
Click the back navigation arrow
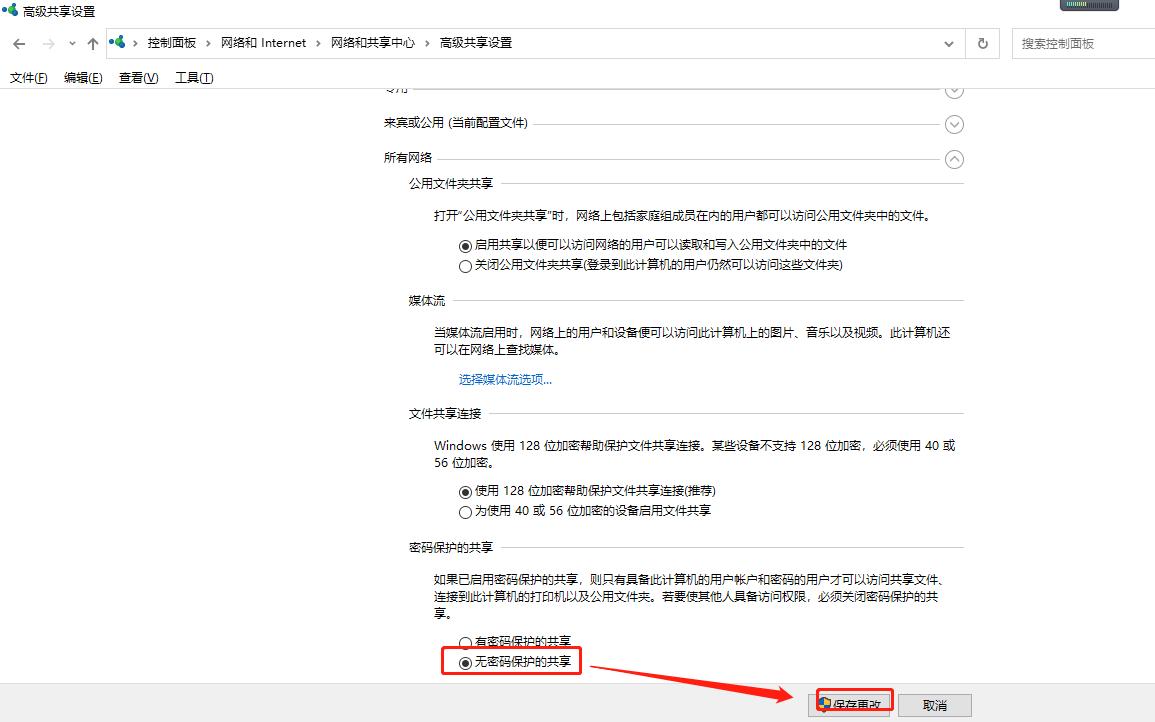tap(18, 43)
